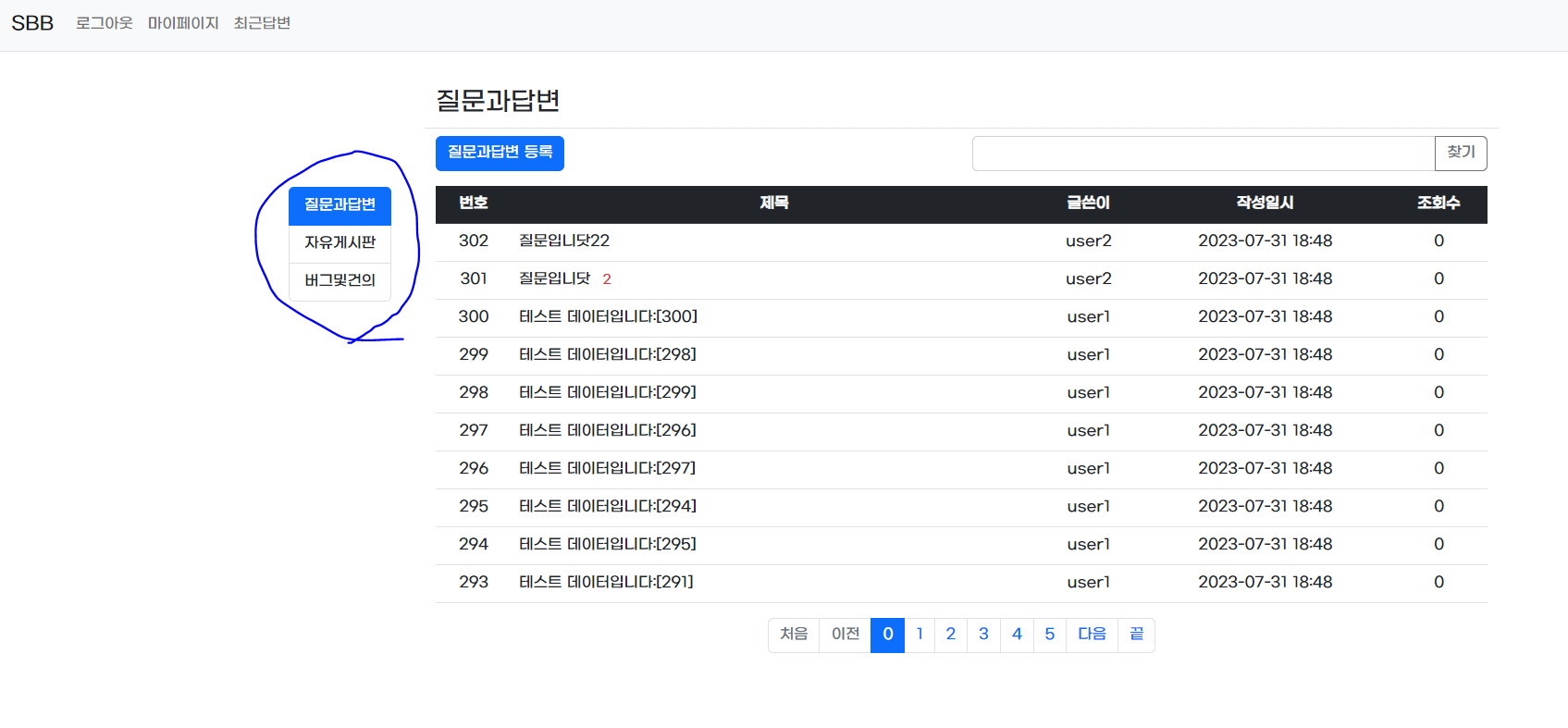Open the 최근답변 navigation link

click(262, 23)
